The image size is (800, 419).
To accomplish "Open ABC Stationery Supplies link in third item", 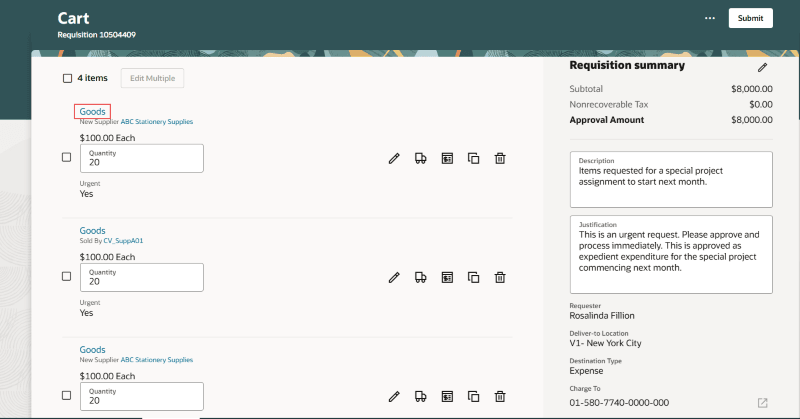I will (157, 360).
